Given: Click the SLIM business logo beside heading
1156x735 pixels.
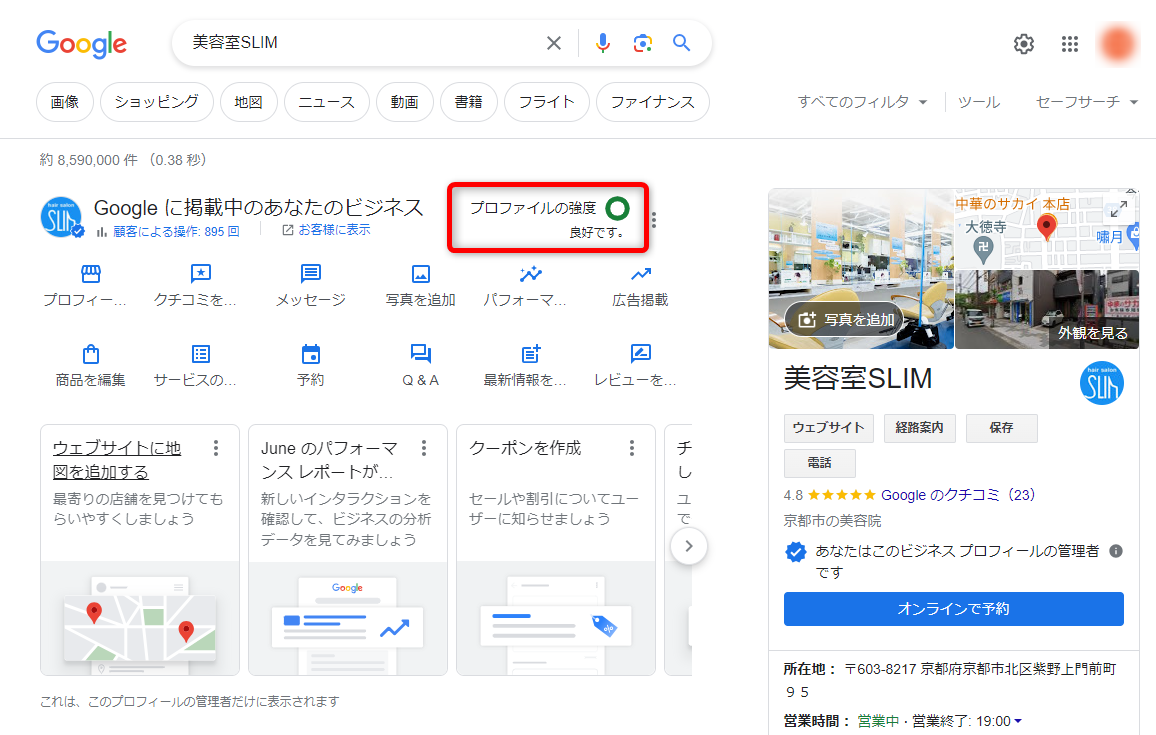Looking at the screenshot, I should pos(62,218).
